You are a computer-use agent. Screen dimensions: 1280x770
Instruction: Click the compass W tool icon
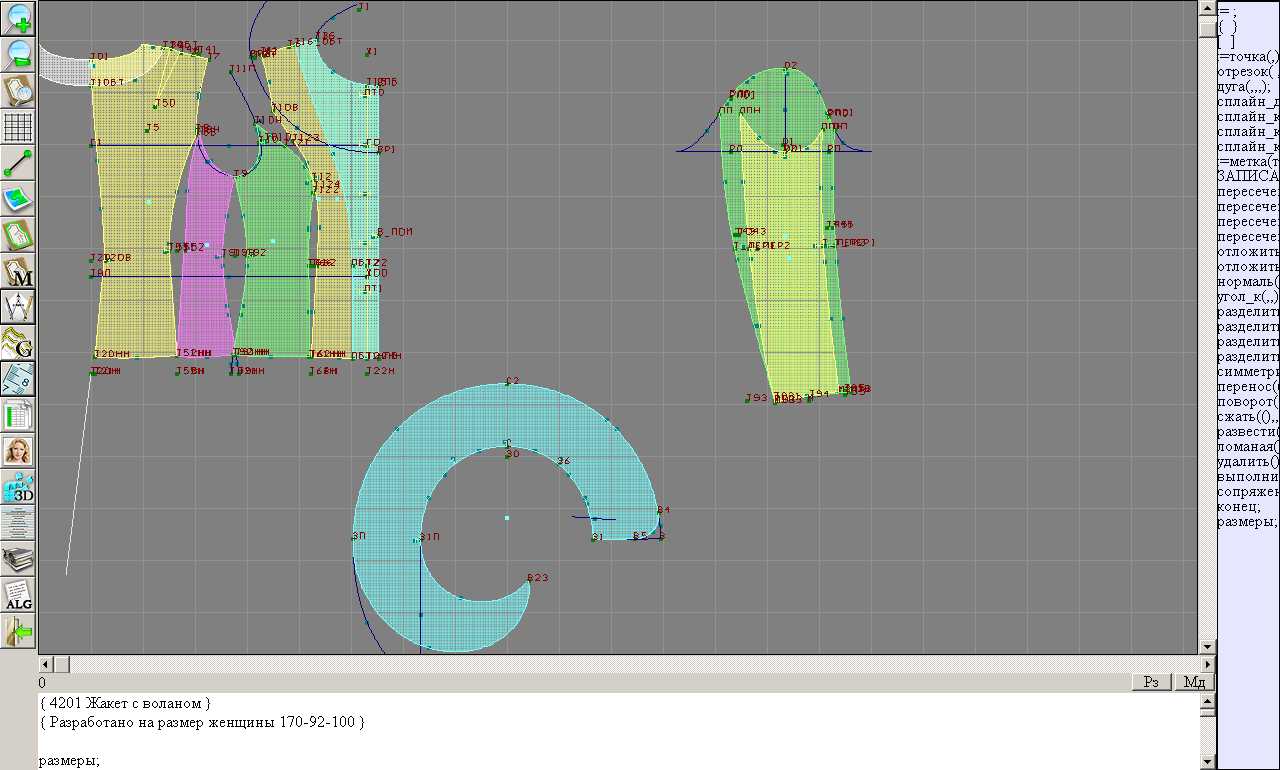click(x=19, y=307)
